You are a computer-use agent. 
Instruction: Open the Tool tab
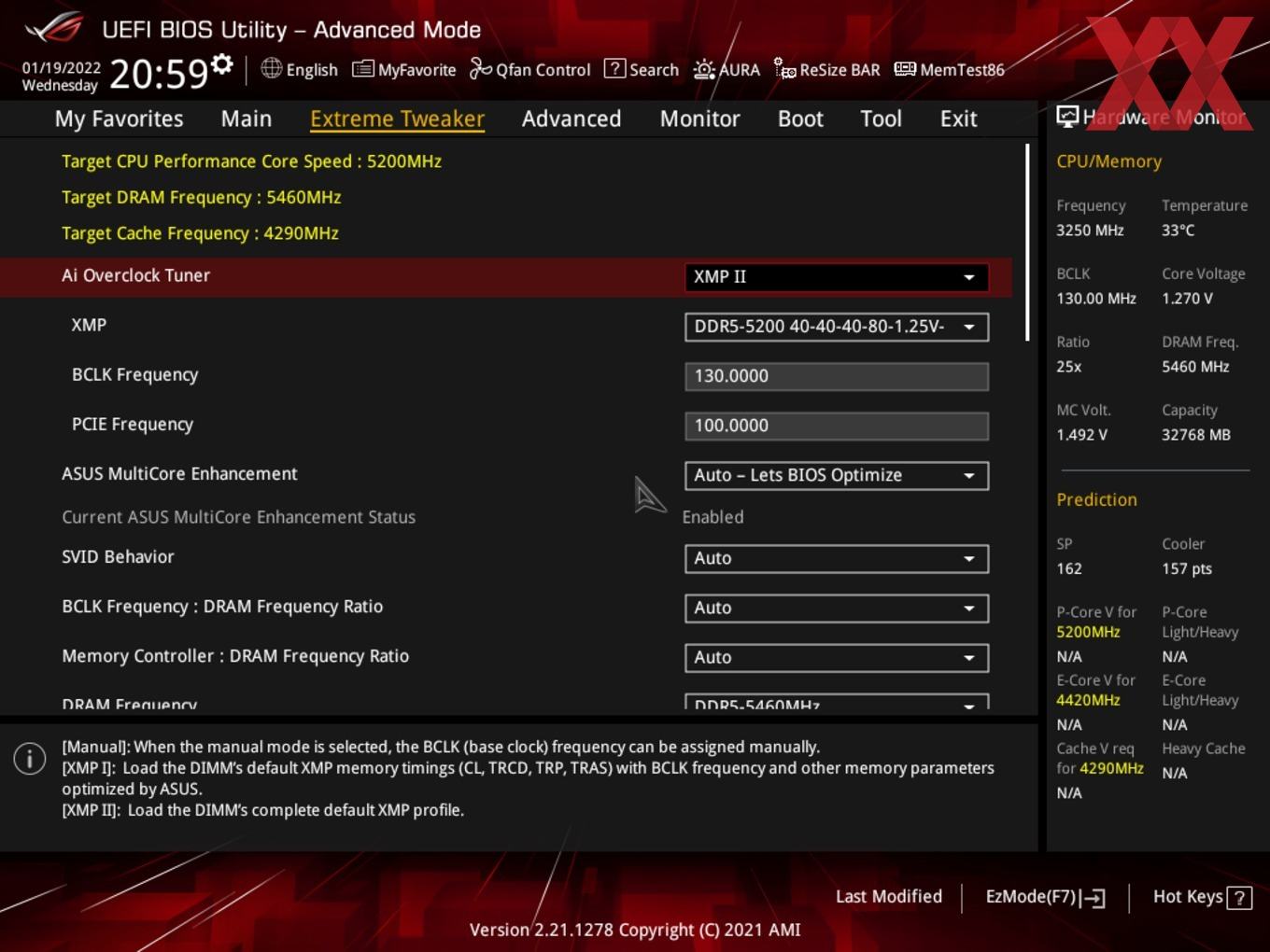click(x=881, y=119)
